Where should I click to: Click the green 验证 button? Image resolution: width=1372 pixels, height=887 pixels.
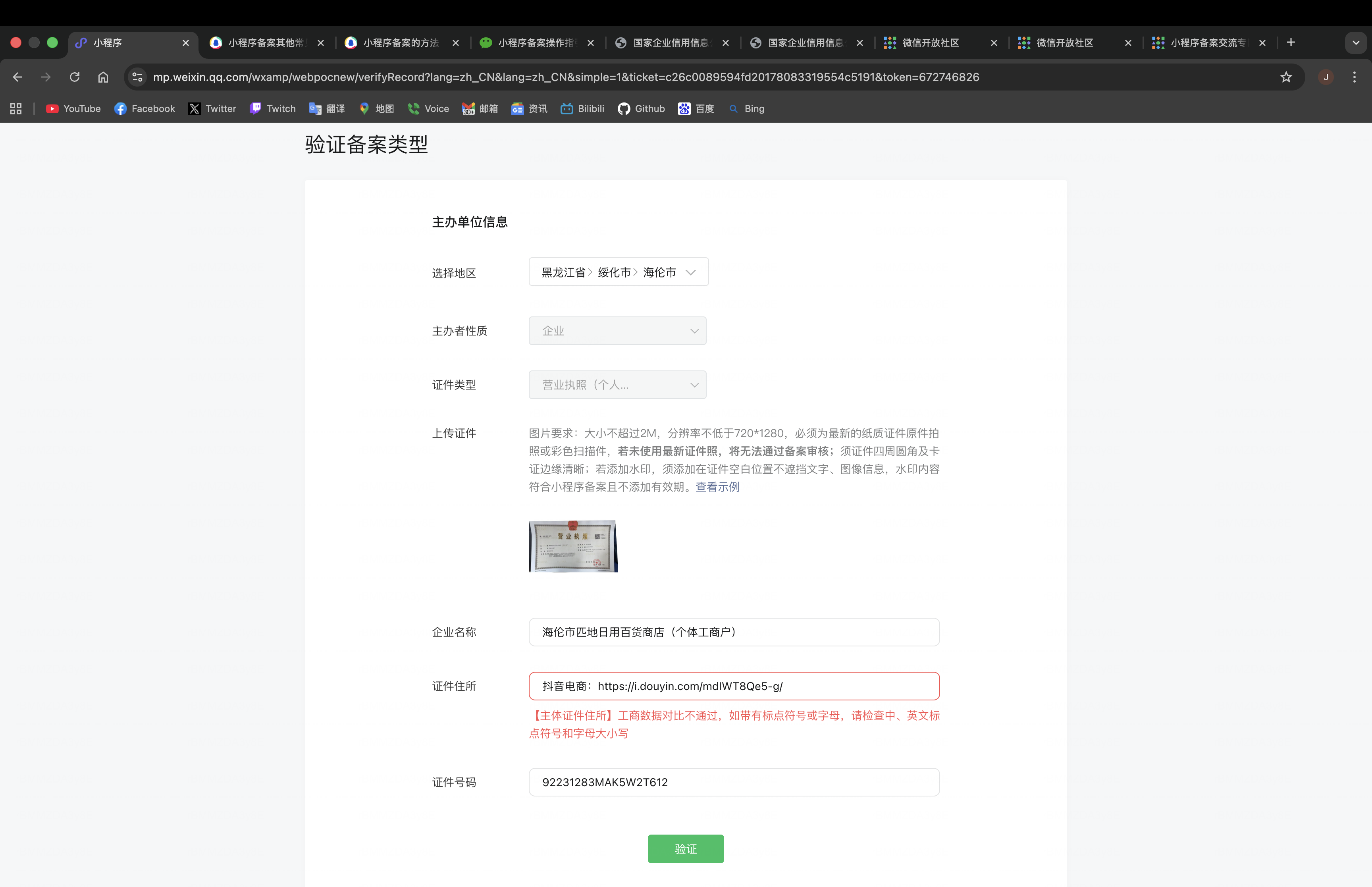(685, 848)
